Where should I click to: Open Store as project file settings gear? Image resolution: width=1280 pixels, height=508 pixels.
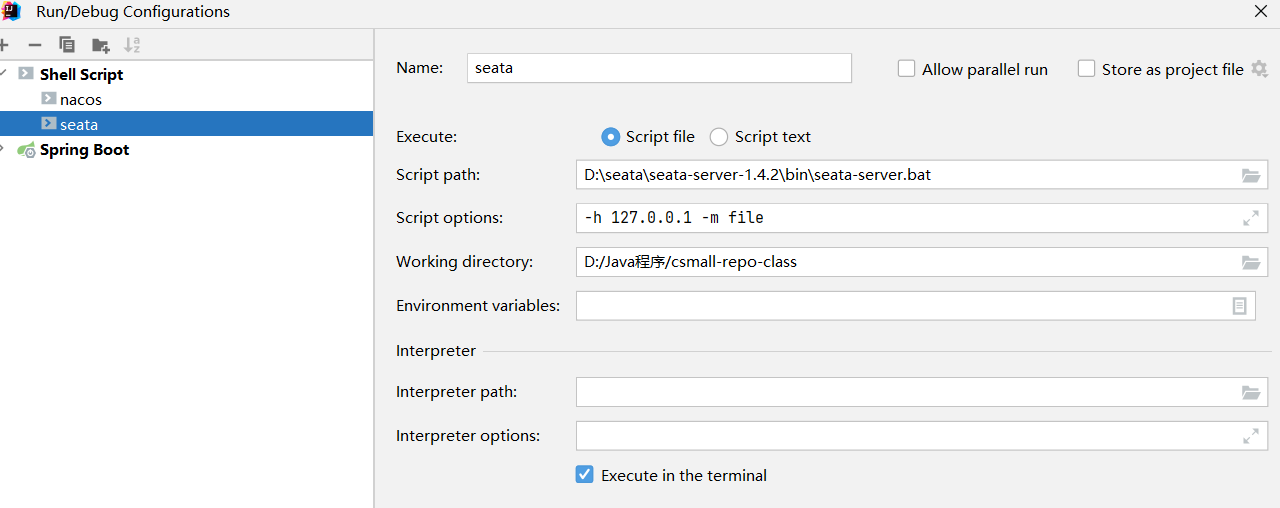(x=1259, y=69)
